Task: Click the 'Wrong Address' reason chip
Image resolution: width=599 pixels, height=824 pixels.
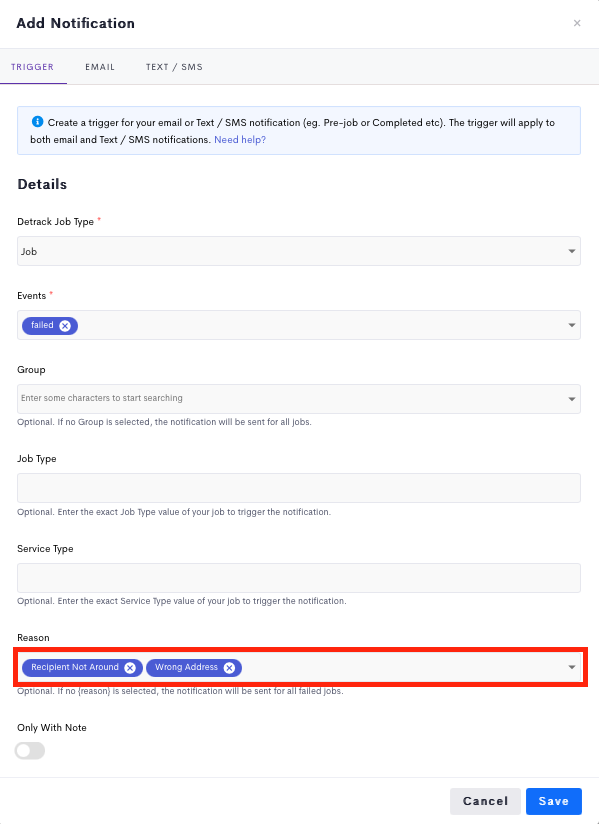Action: 186,667
